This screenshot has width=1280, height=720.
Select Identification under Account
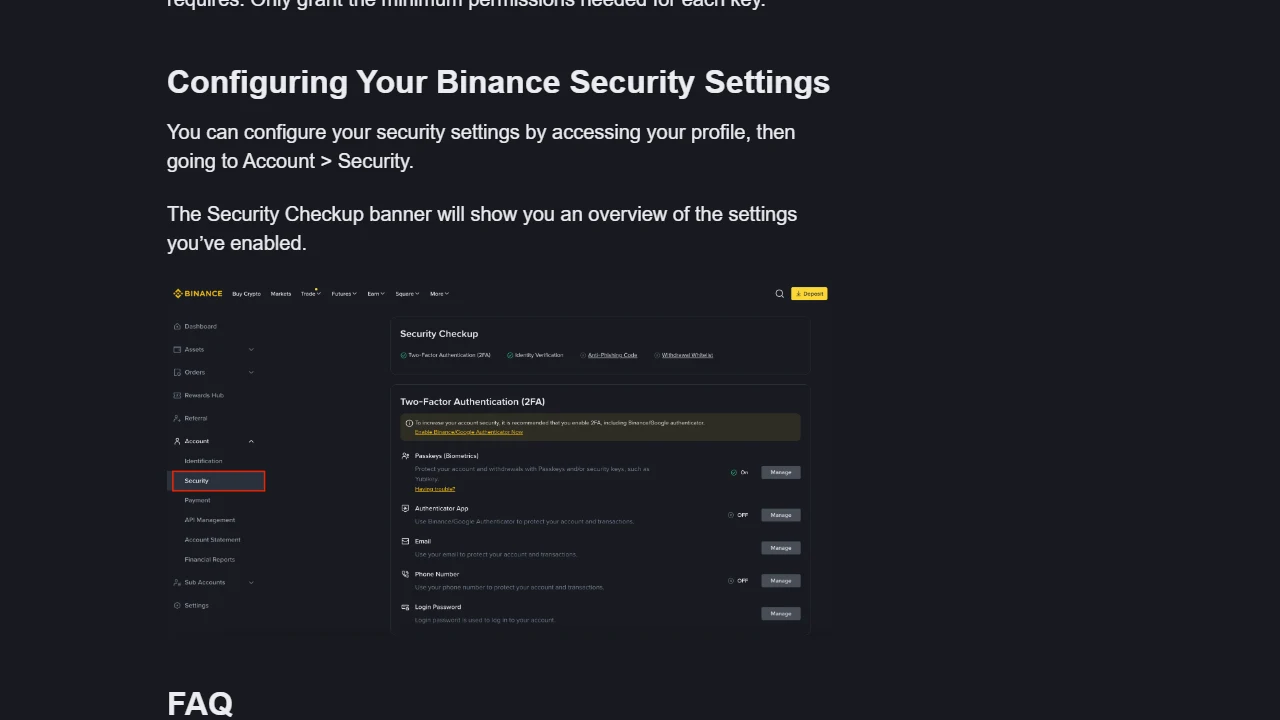click(x=203, y=461)
